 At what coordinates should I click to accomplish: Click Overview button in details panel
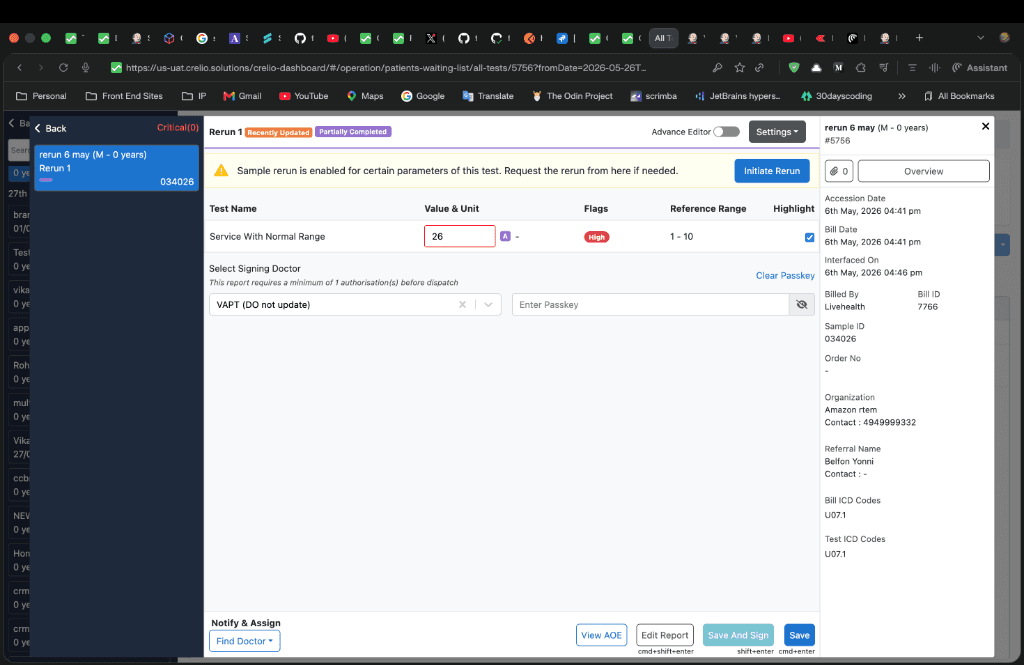[923, 171]
